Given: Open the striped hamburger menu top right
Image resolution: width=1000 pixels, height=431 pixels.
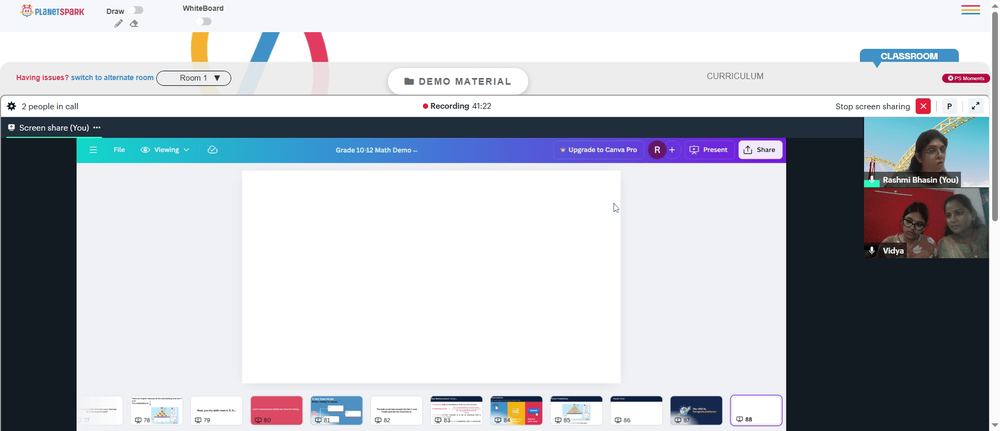Looking at the screenshot, I should click(x=971, y=10).
